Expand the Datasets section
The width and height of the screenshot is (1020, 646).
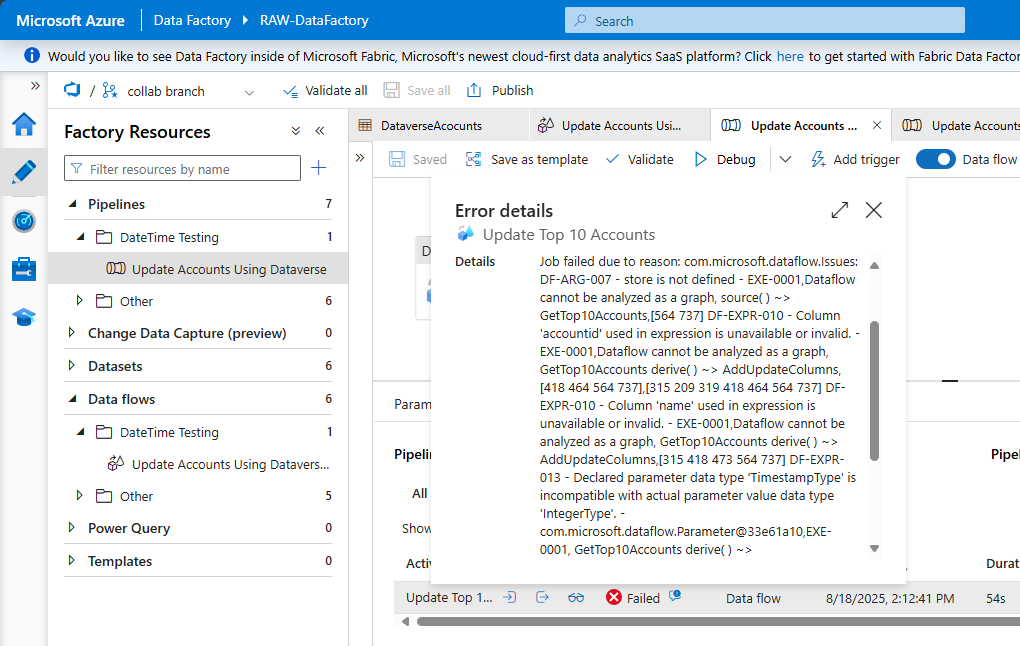72,366
